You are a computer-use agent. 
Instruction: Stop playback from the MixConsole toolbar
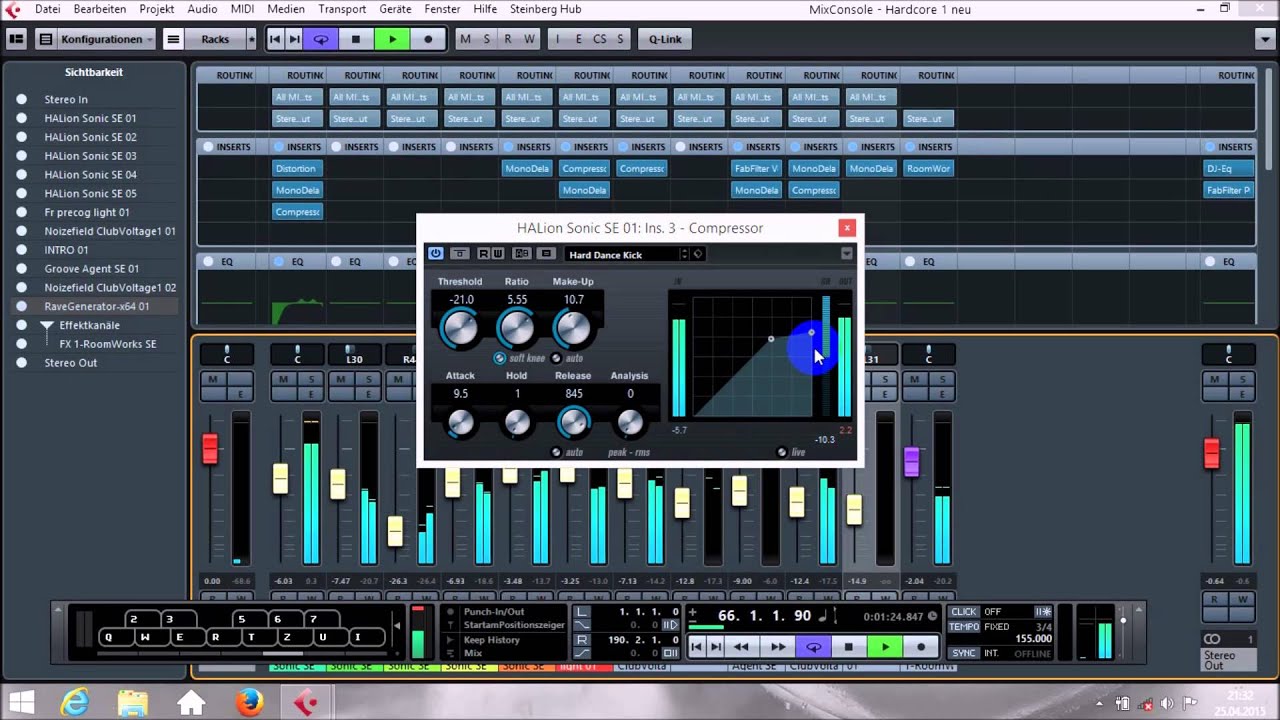pos(356,39)
